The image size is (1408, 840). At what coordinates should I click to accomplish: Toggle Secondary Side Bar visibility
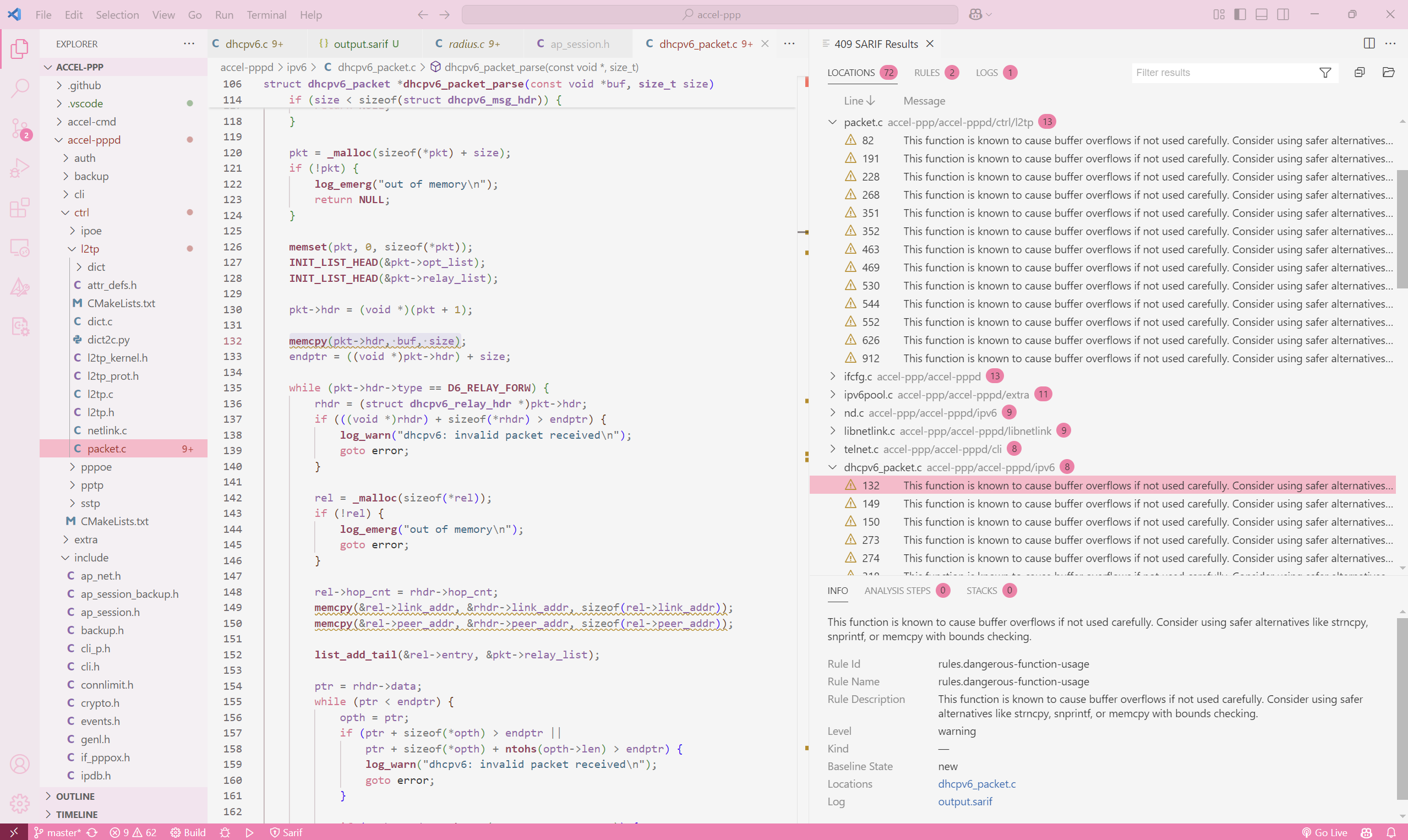point(1283,15)
